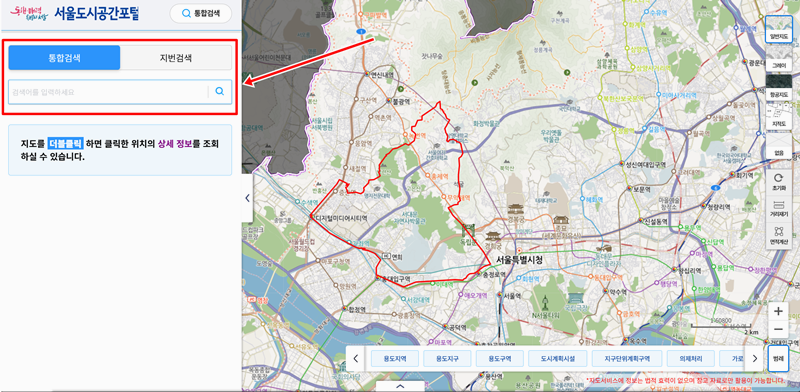Click the 통합검색 button in the header
The width and height of the screenshot is (800, 392).
click(201, 13)
